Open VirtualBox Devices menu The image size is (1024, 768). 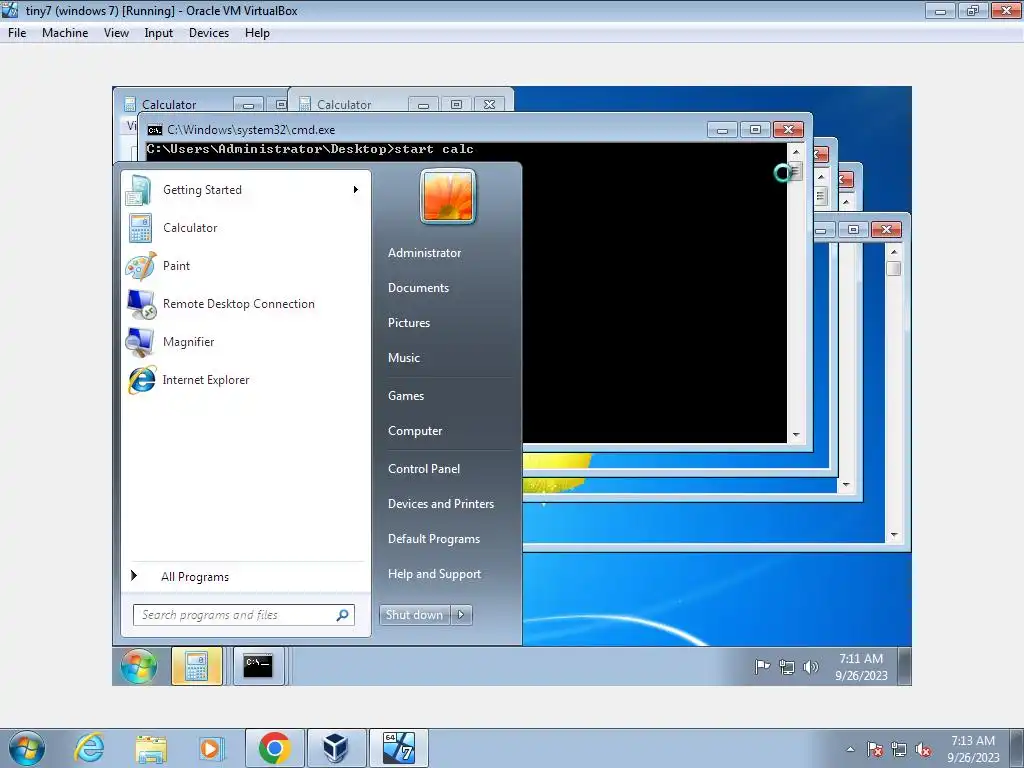pos(209,33)
